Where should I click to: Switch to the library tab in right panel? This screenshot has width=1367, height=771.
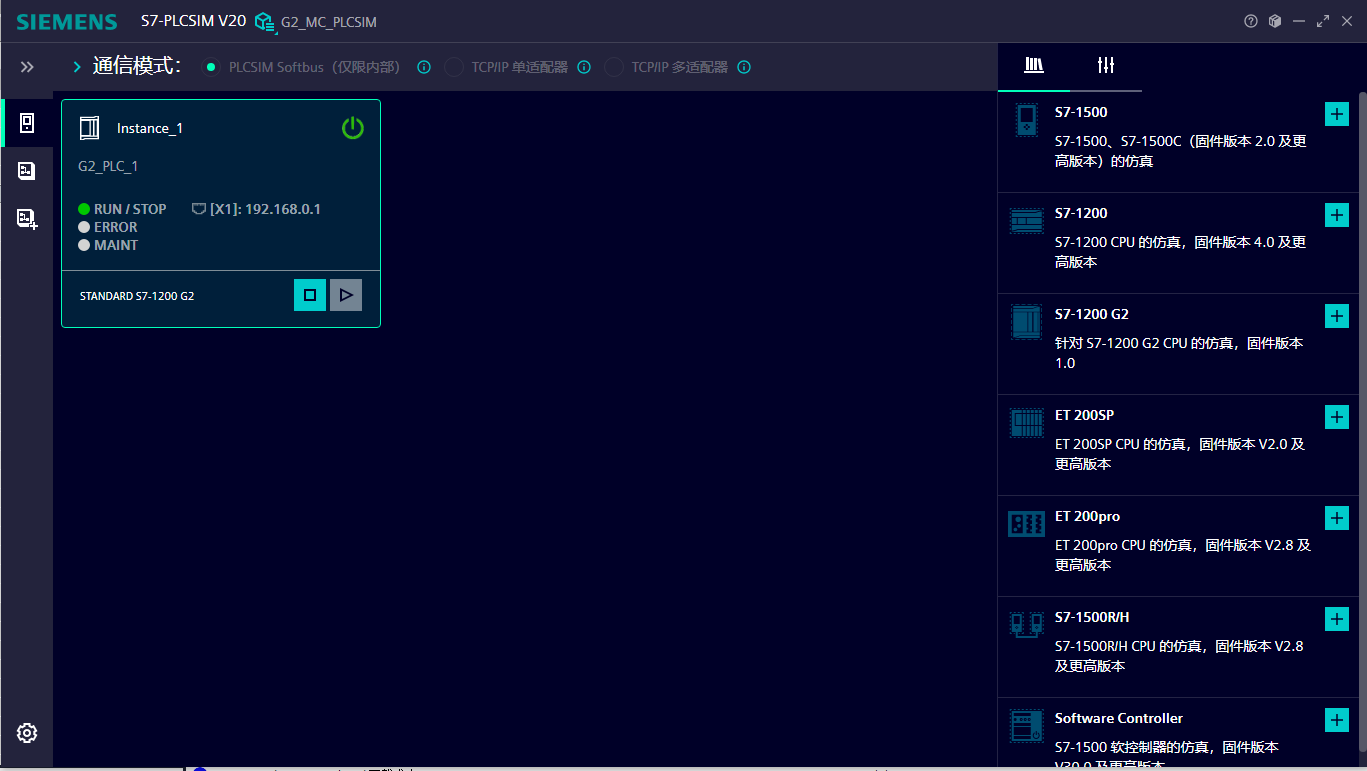point(1034,66)
